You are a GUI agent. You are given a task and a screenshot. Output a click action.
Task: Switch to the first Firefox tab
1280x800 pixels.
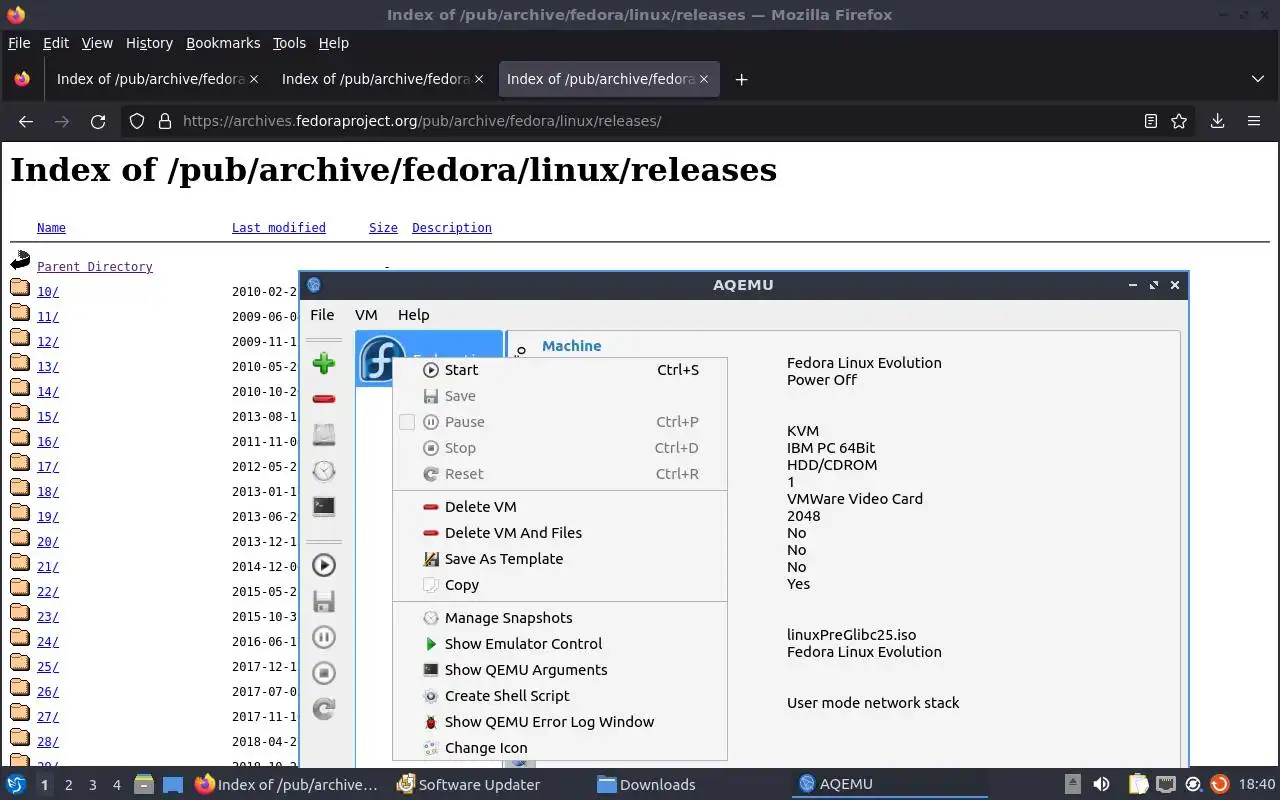(151, 79)
